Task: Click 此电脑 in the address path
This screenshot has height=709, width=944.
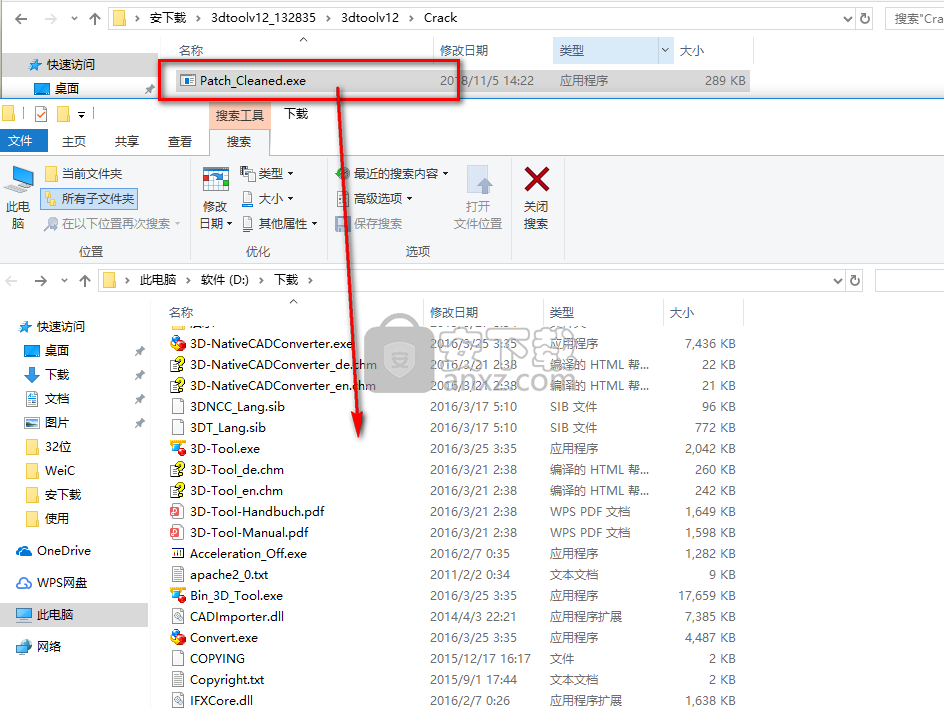Action: pyautogui.click(x=158, y=280)
